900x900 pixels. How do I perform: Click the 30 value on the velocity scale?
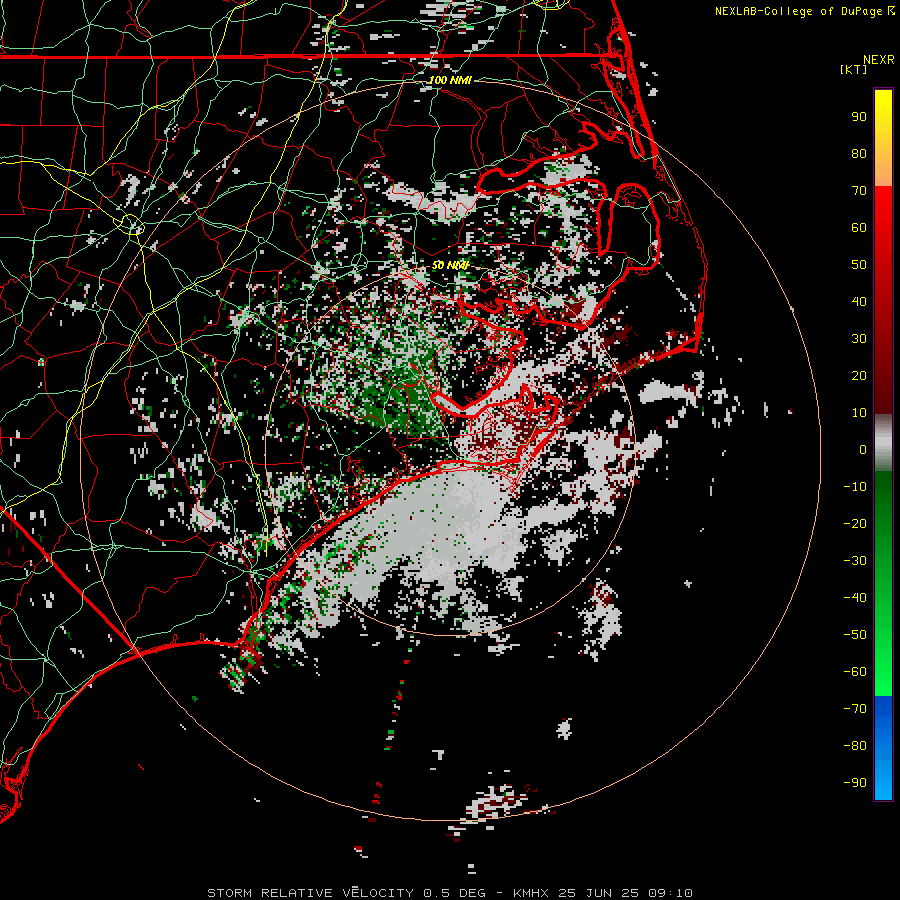pyautogui.click(x=859, y=339)
